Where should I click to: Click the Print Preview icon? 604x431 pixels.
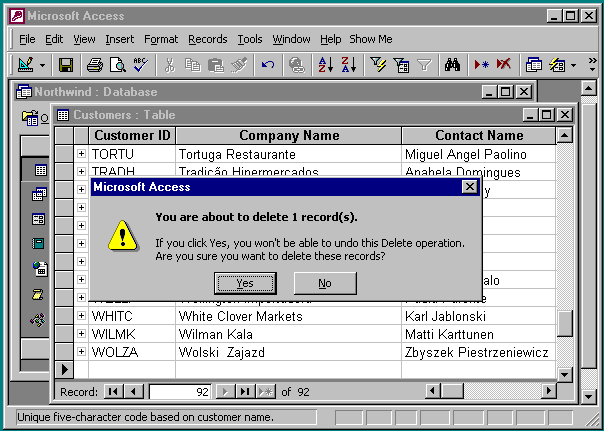click(117, 65)
